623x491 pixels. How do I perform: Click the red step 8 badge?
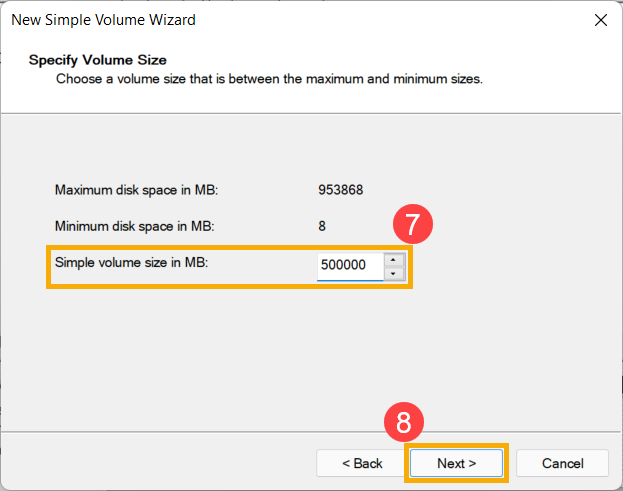click(403, 422)
